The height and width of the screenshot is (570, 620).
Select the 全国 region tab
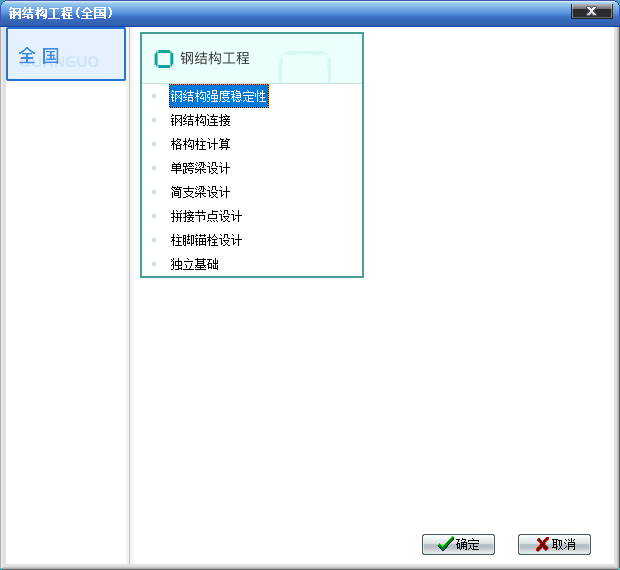pos(66,54)
